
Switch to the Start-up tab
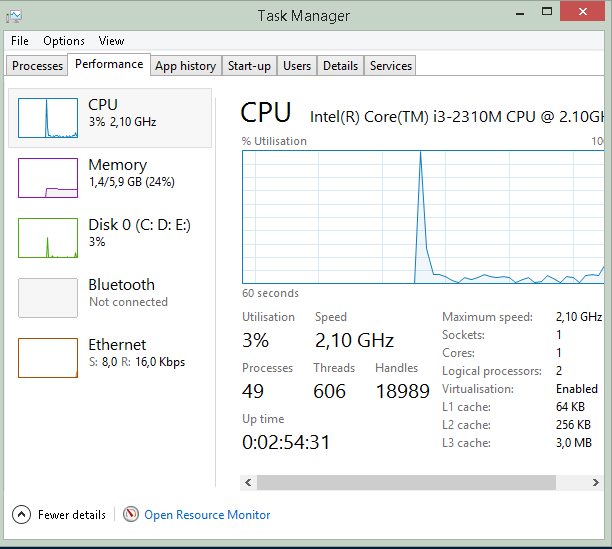click(249, 66)
